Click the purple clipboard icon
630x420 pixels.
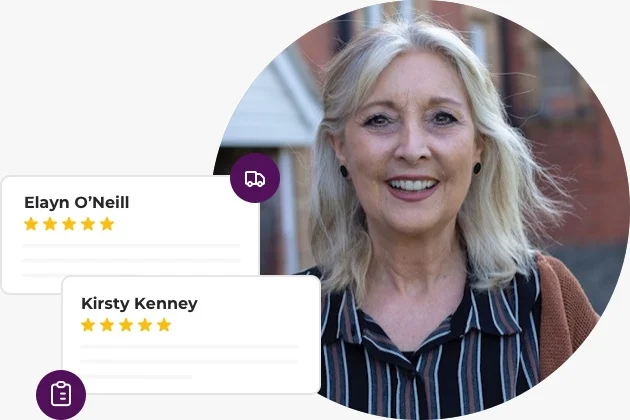(x=61, y=395)
